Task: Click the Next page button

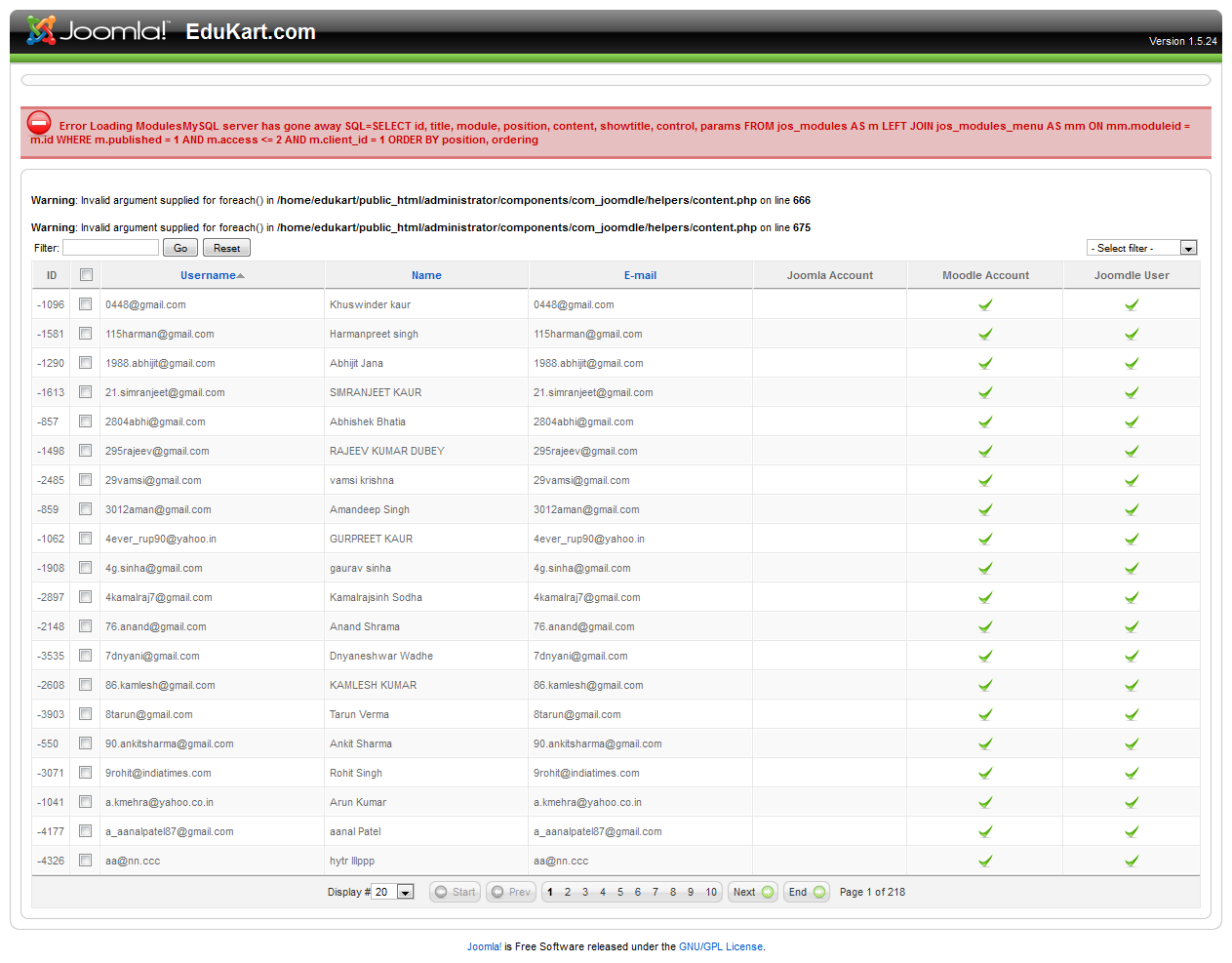Action: coord(752,892)
